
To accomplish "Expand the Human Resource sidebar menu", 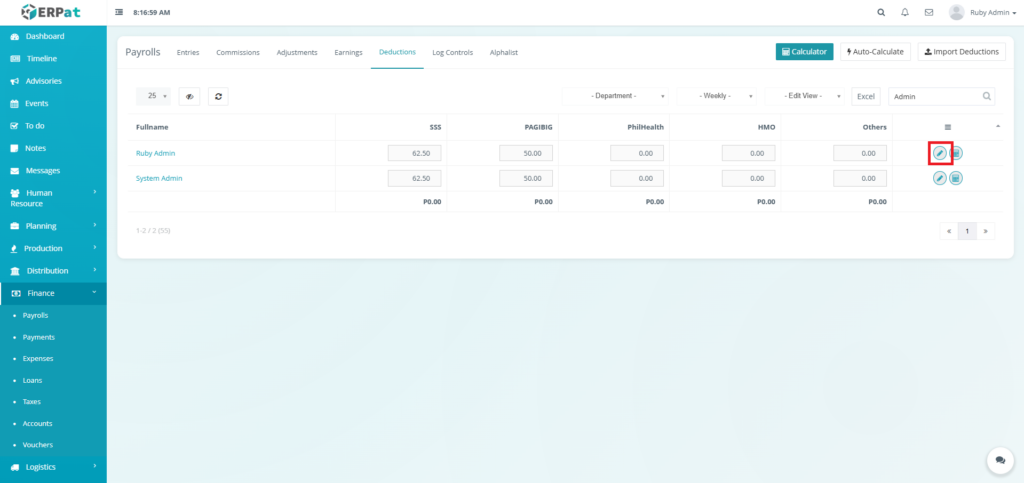I will 53,198.
